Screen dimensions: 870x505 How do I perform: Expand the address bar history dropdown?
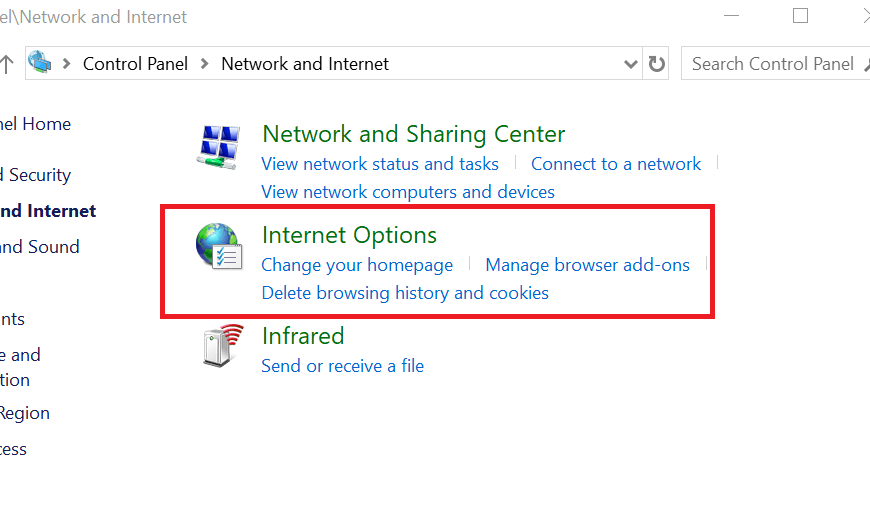pos(630,64)
